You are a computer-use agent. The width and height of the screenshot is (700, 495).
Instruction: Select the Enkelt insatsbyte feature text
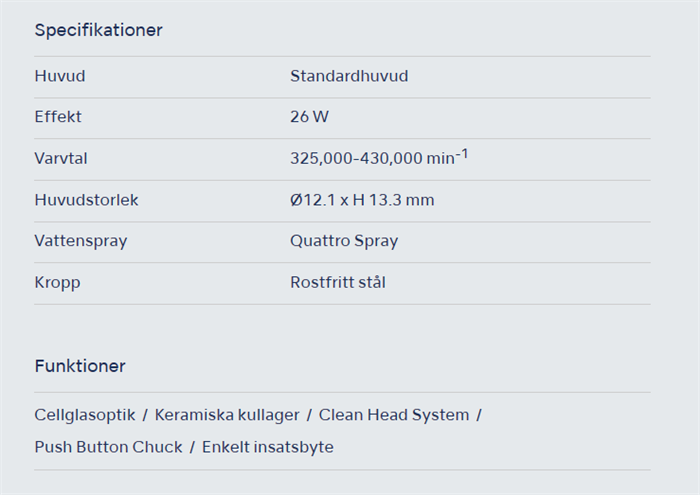coord(268,447)
